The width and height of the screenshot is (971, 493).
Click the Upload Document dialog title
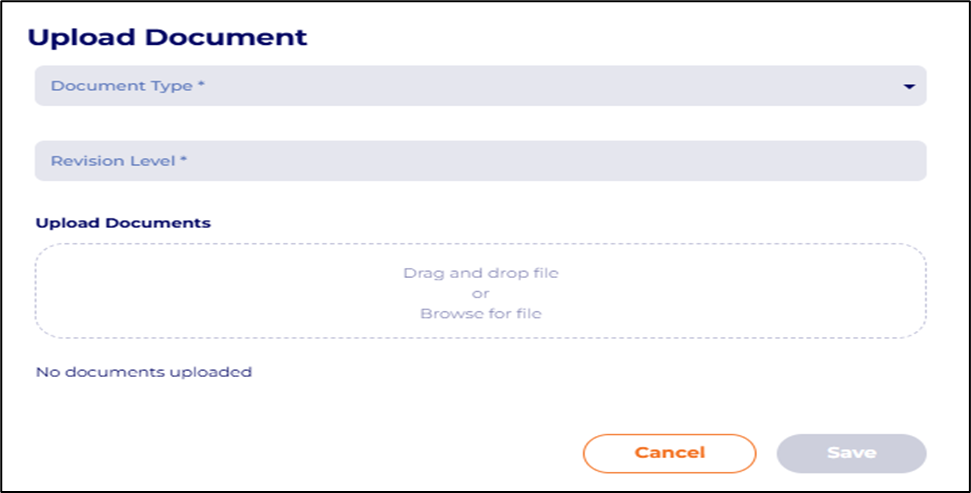pyautogui.click(x=167, y=38)
